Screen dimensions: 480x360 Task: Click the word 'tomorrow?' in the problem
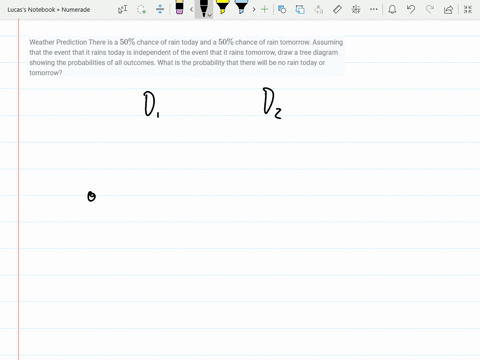(46, 73)
